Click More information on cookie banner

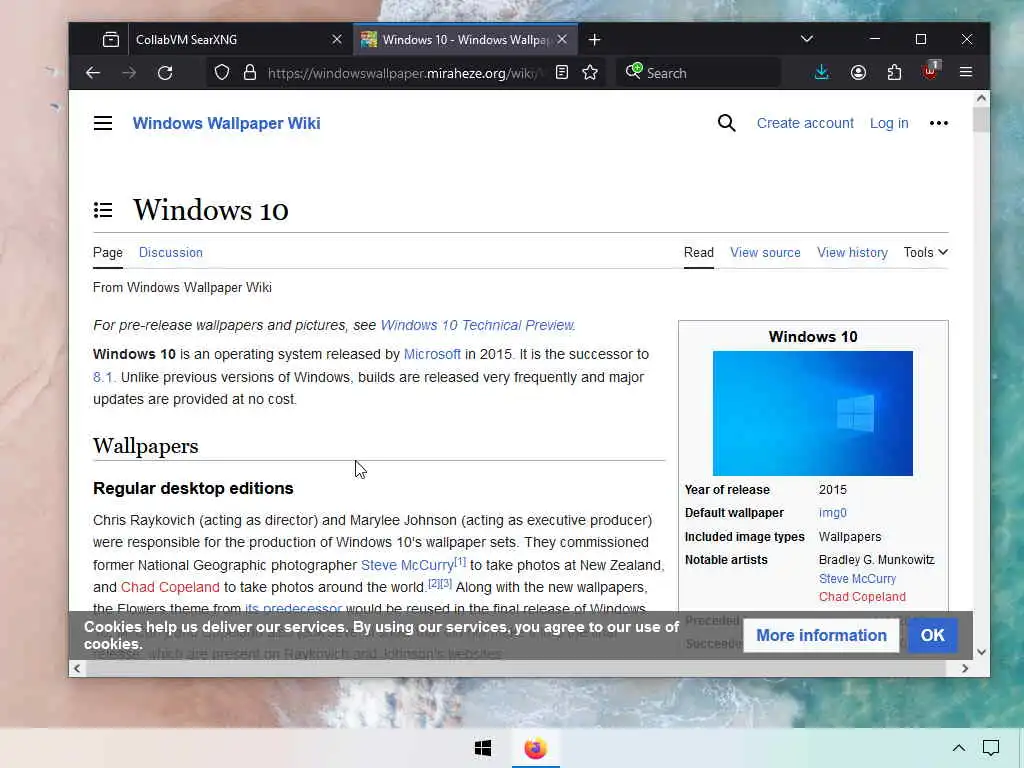[822, 635]
